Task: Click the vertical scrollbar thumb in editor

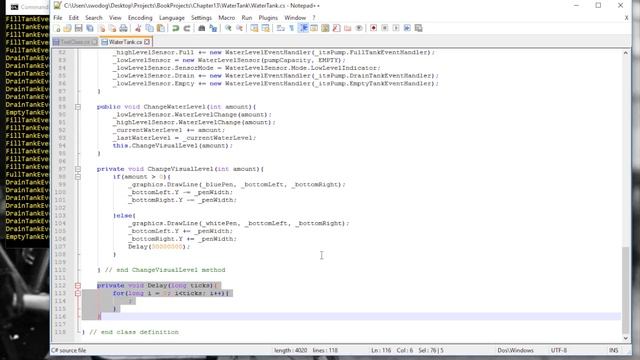Action: [x=625, y=290]
